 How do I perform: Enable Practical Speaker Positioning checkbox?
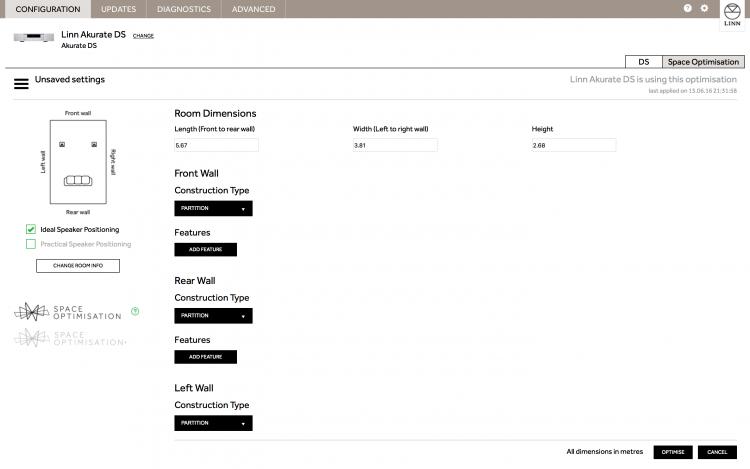point(31,244)
